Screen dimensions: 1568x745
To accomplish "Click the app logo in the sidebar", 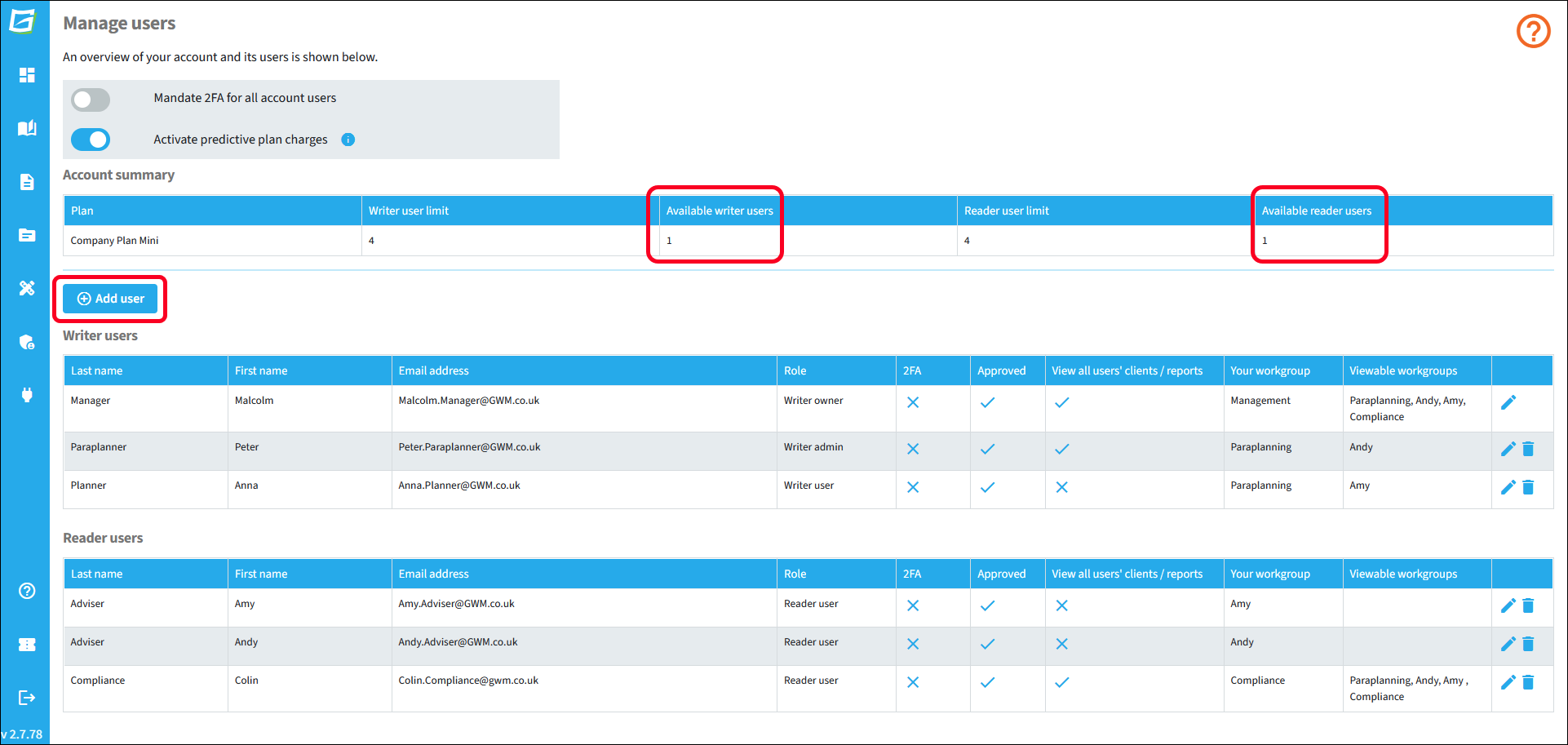I will click(x=23, y=21).
